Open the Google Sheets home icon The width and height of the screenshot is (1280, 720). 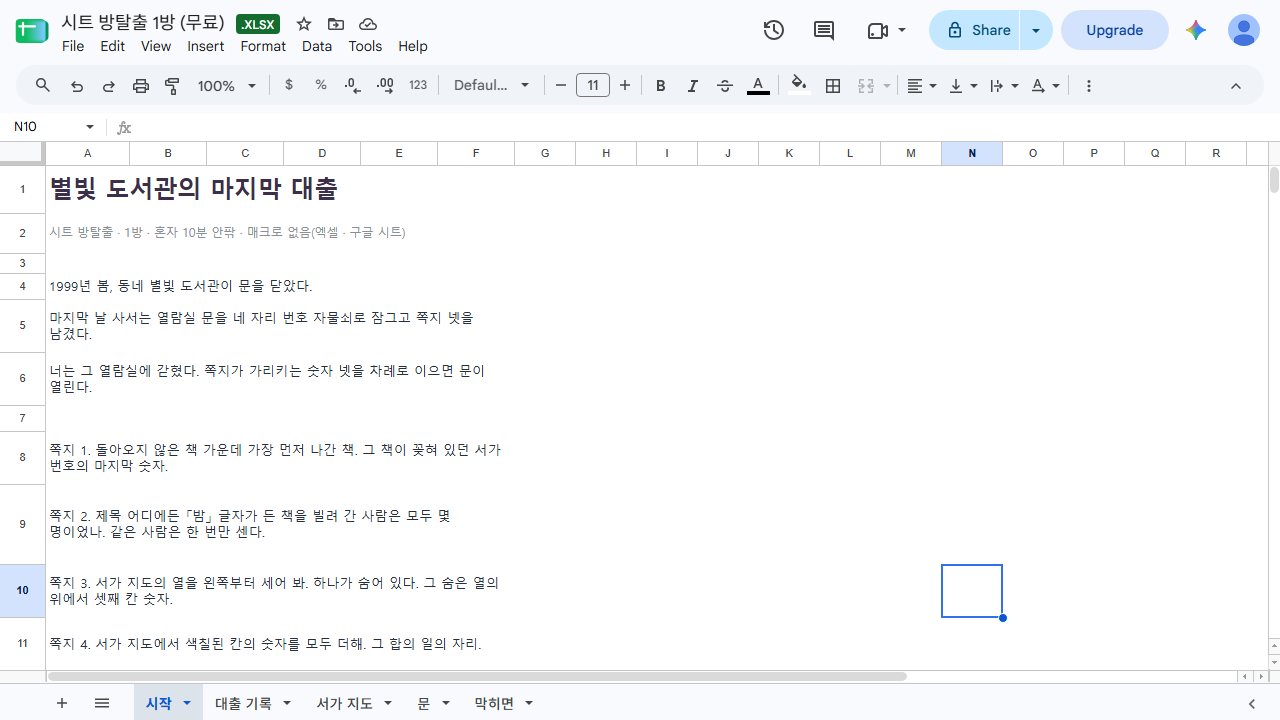click(31, 31)
